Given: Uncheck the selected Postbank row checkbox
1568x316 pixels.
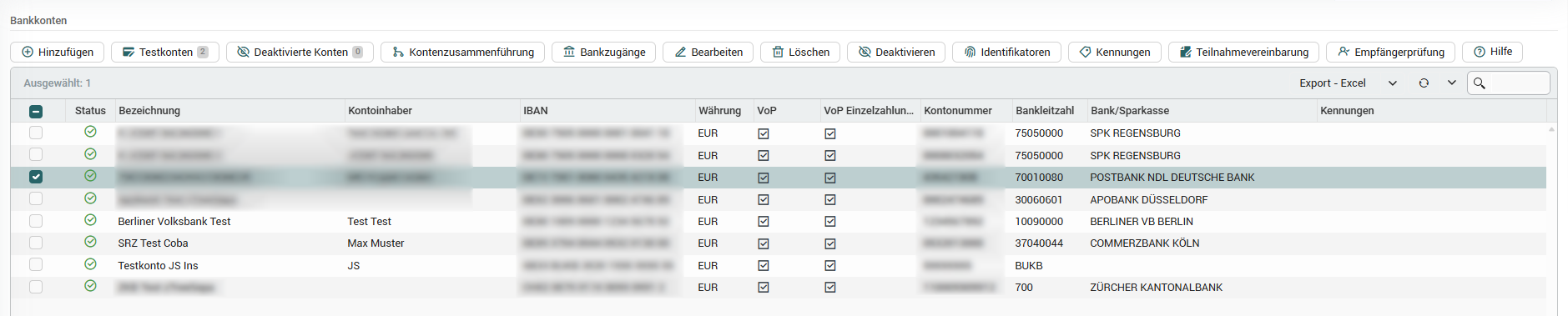Looking at the screenshot, I should click(36, 177).
